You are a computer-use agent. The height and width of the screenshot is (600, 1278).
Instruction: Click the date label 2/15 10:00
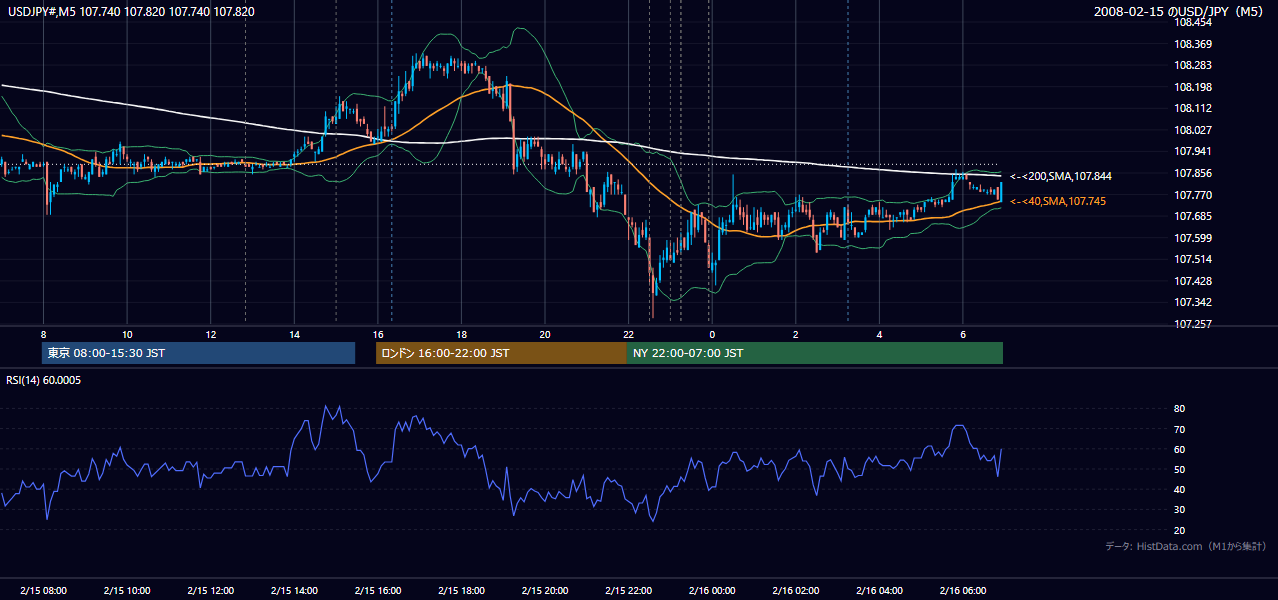point(127,591)
